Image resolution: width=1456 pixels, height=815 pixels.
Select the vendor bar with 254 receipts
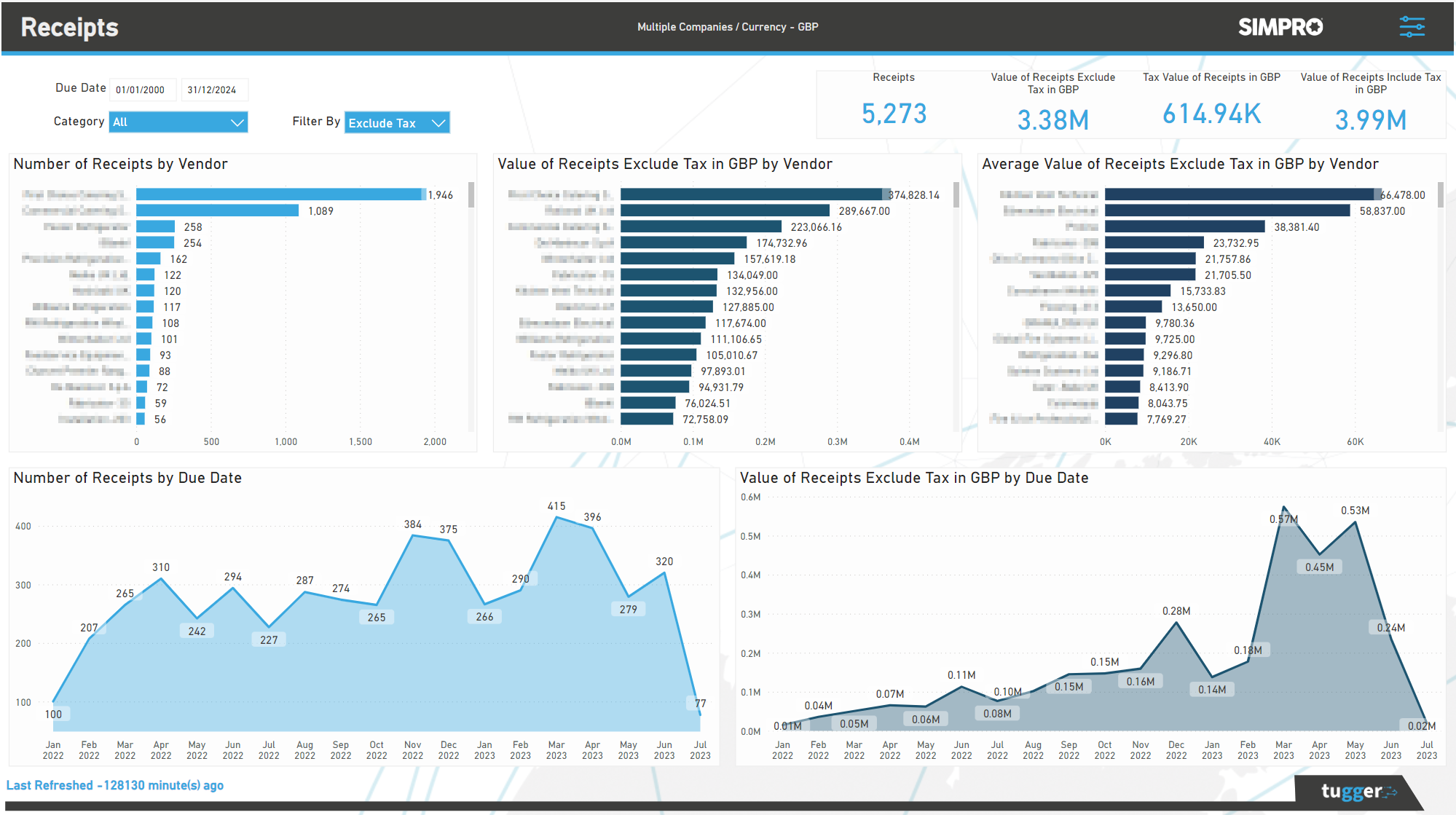tap(155, 243)
